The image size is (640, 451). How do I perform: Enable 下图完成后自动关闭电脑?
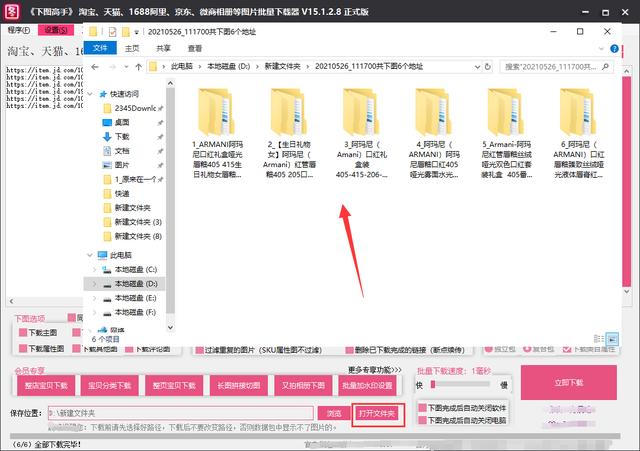click(422, 420)
